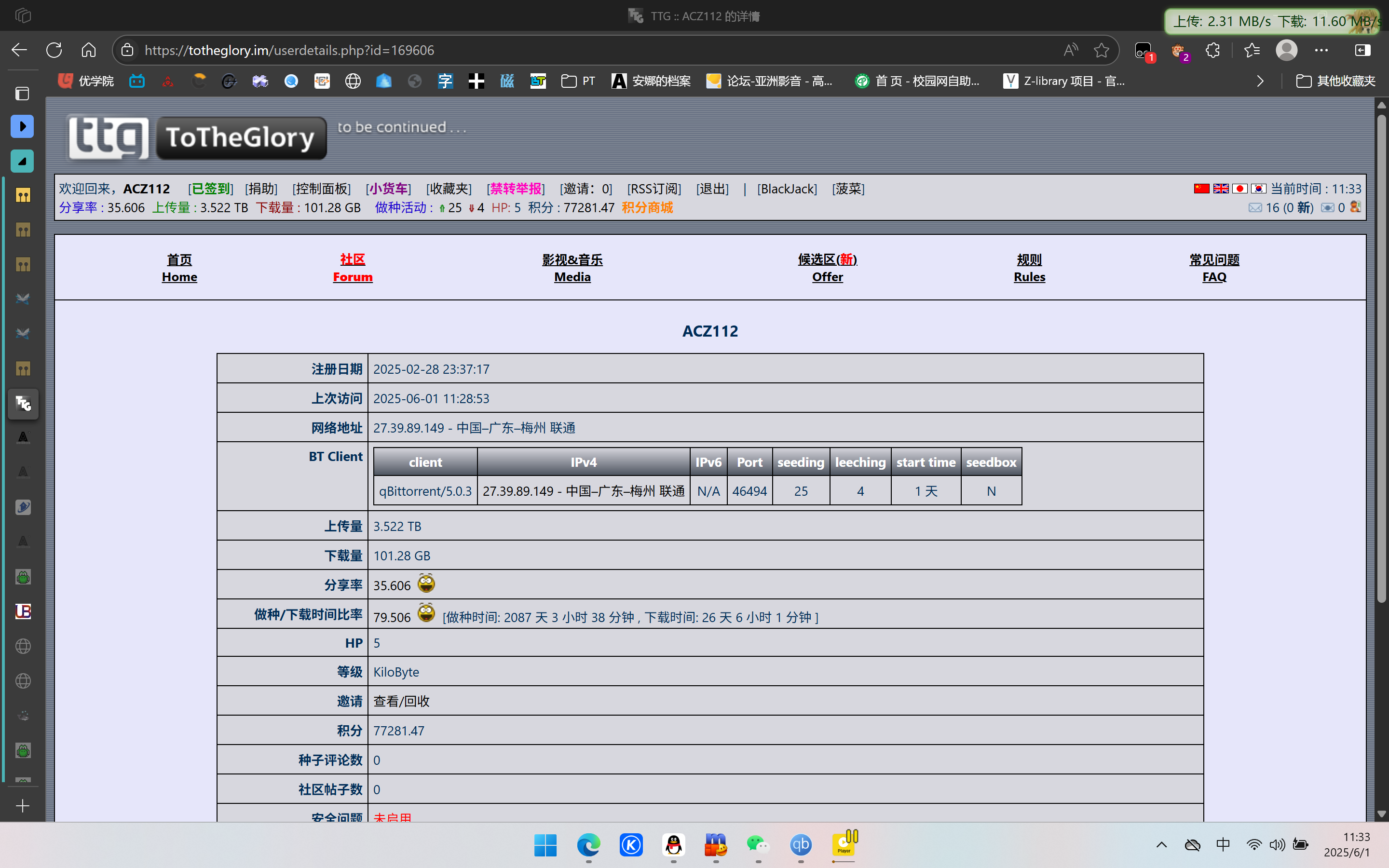Open qBittorrent from the taskbar
The image size is (1389, 868).
pyautogui.click(x=801, y=844)
